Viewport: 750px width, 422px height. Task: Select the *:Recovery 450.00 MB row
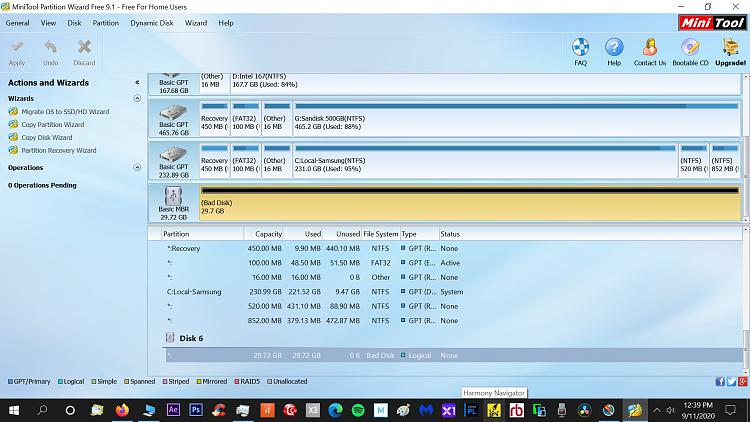(x=452, y=248)
